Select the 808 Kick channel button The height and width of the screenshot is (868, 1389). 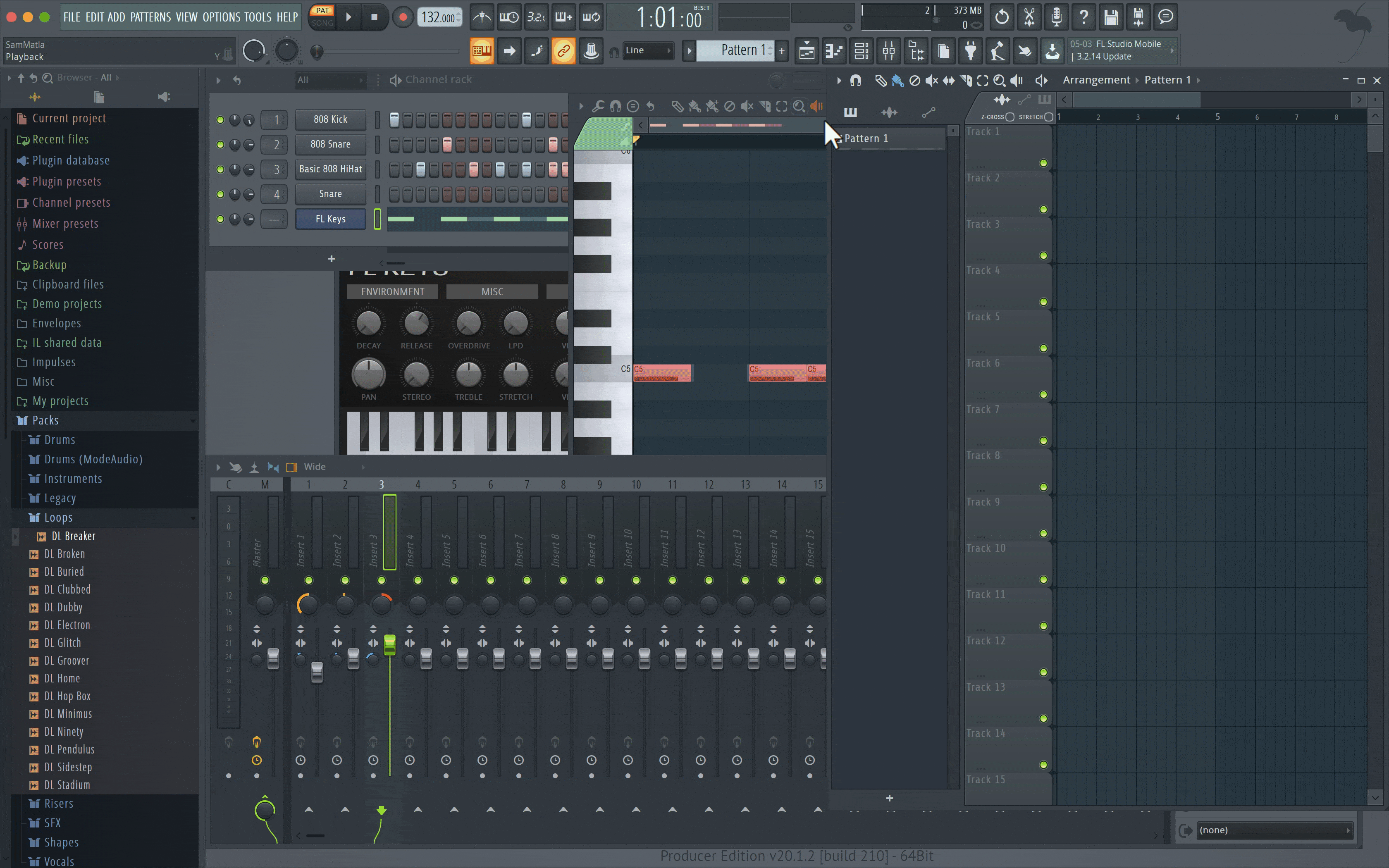pyautogui.click(x=331, y=119)
